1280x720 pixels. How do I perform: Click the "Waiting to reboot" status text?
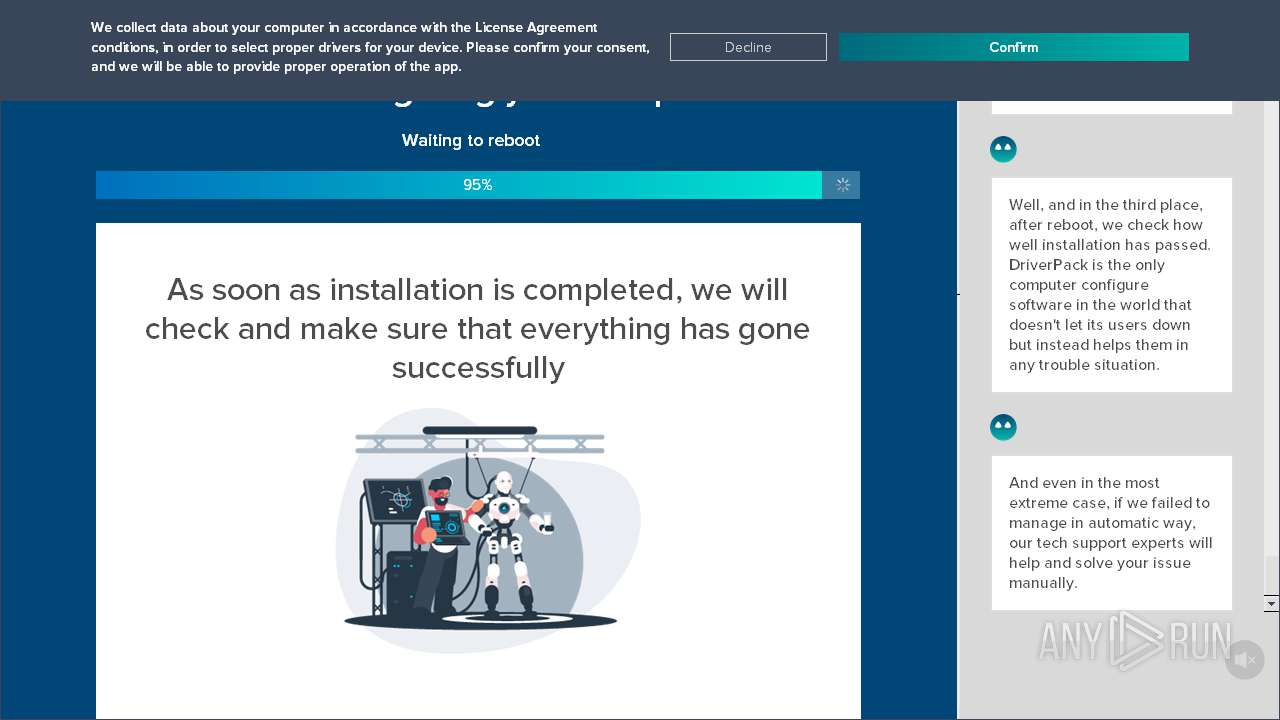point(471,141)
